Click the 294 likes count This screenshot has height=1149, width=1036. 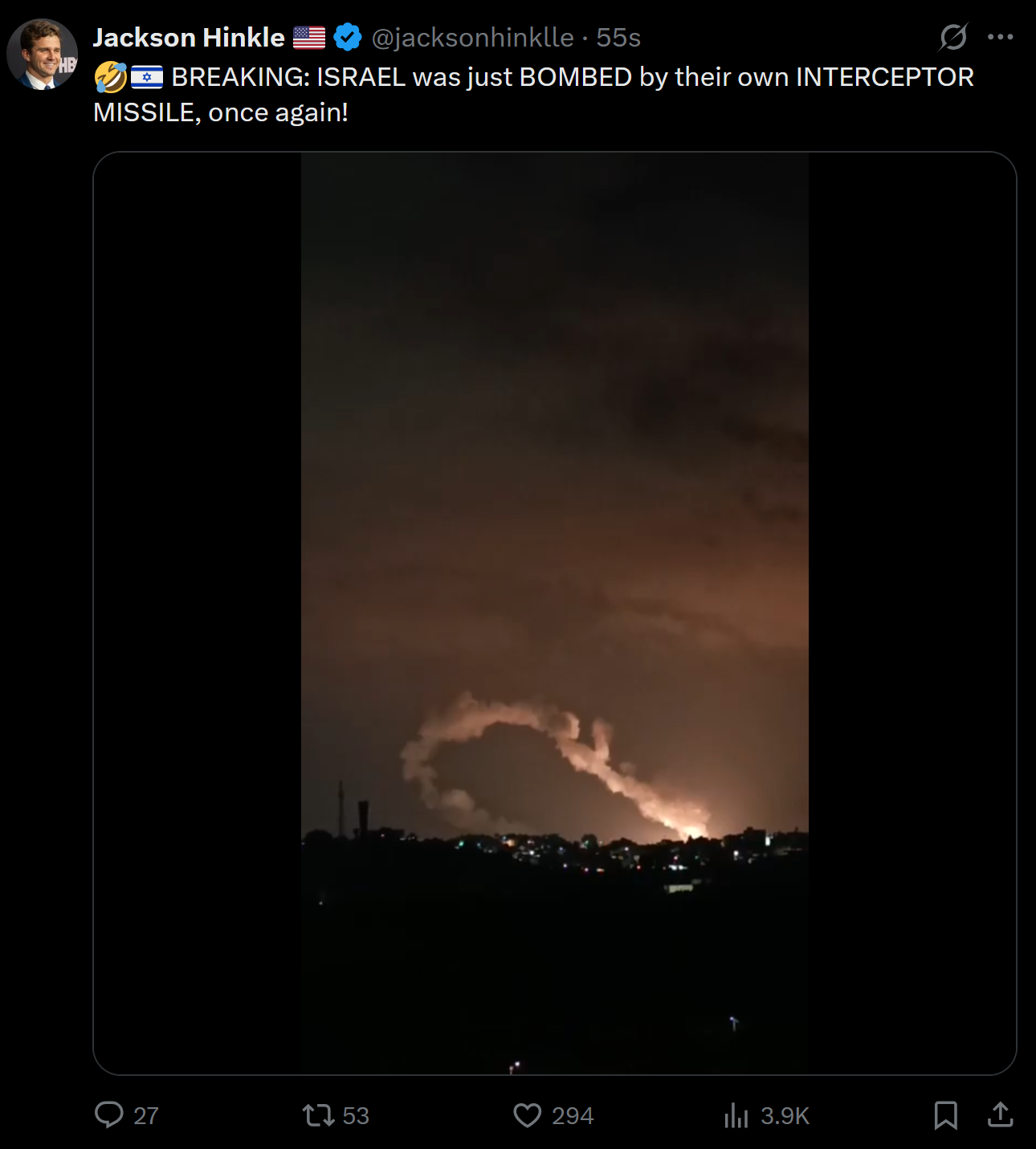point(573,1115)
